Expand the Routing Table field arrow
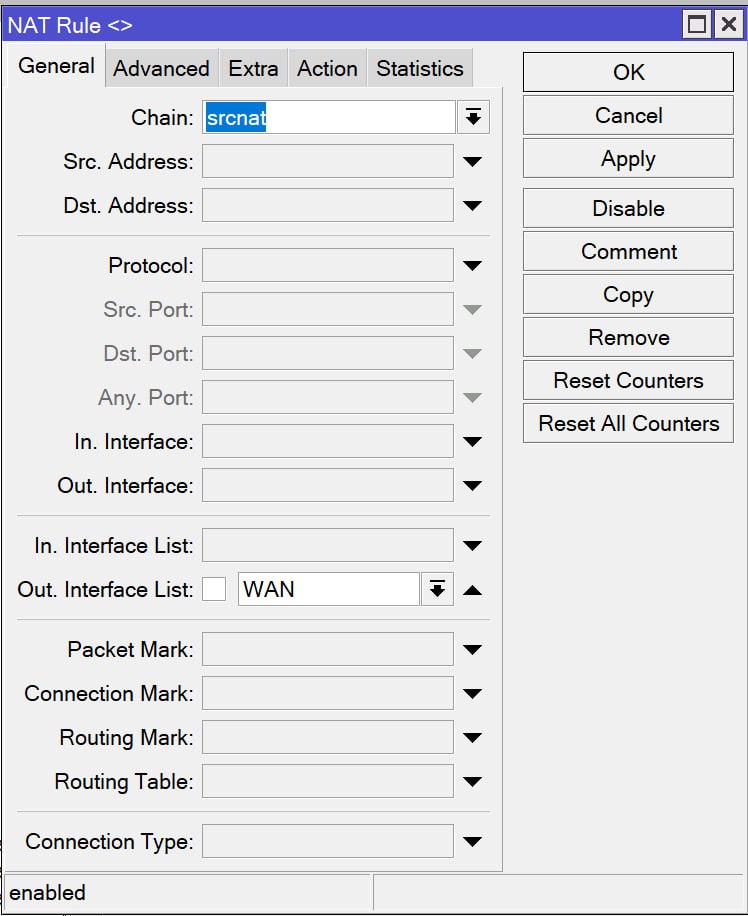This screenshot has height=916, width=748. pyautogui.click(x=472, y=782)
